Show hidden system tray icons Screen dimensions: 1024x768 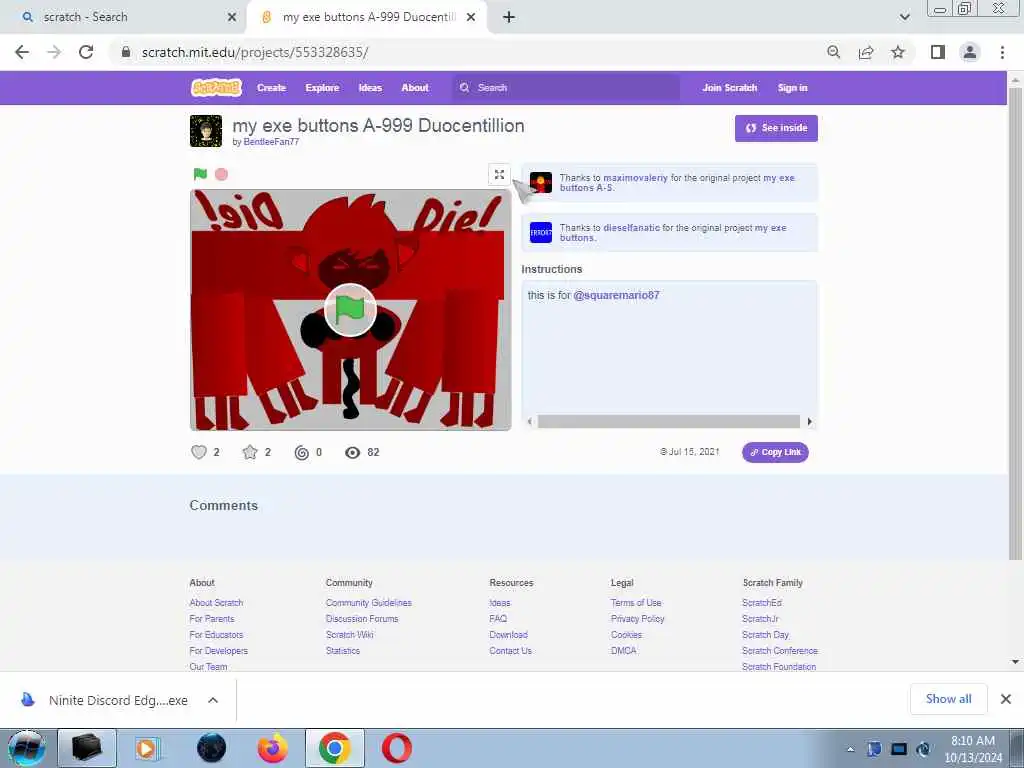850,749
